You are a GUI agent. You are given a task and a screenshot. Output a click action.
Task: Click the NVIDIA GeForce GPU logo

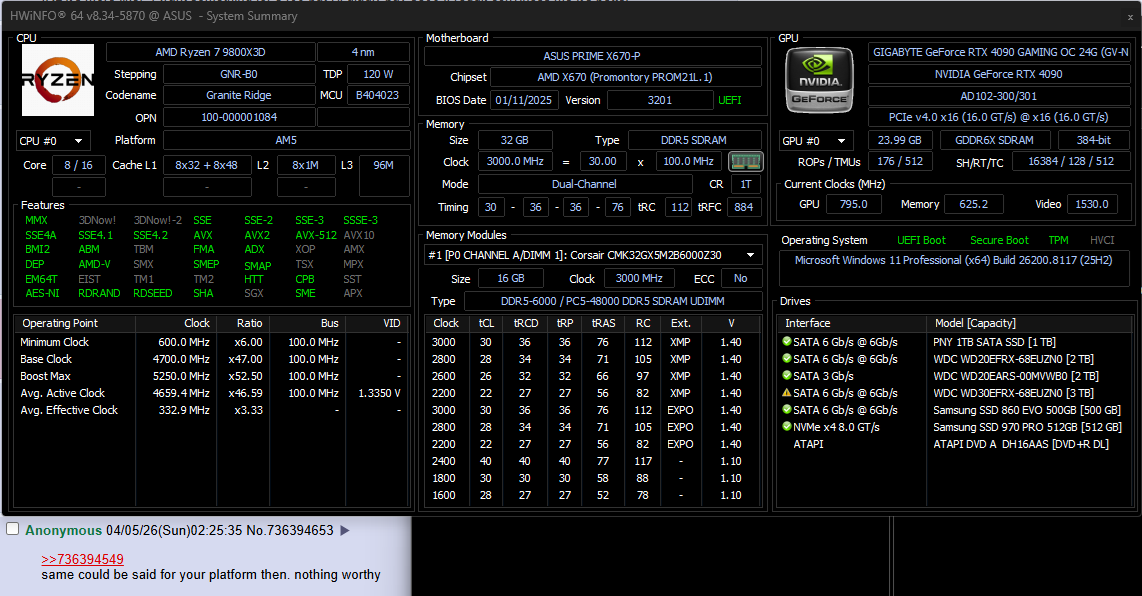819,80
